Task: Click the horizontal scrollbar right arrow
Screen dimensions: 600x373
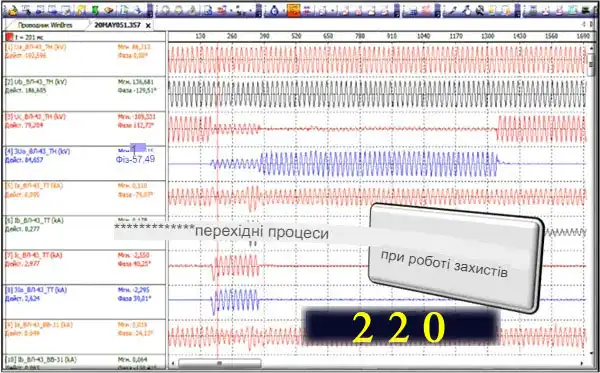Action: pos(582,363)
